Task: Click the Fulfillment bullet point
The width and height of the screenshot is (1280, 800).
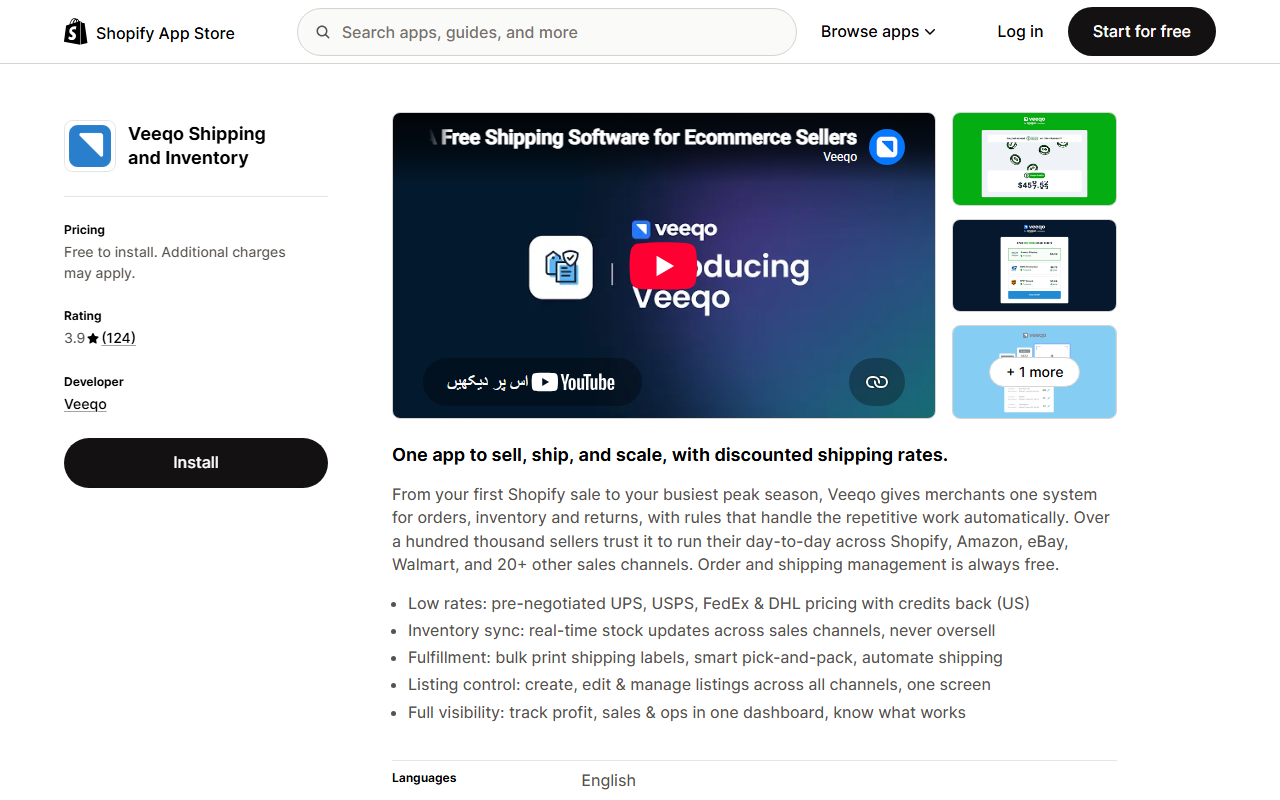Action: coord(705,657)
